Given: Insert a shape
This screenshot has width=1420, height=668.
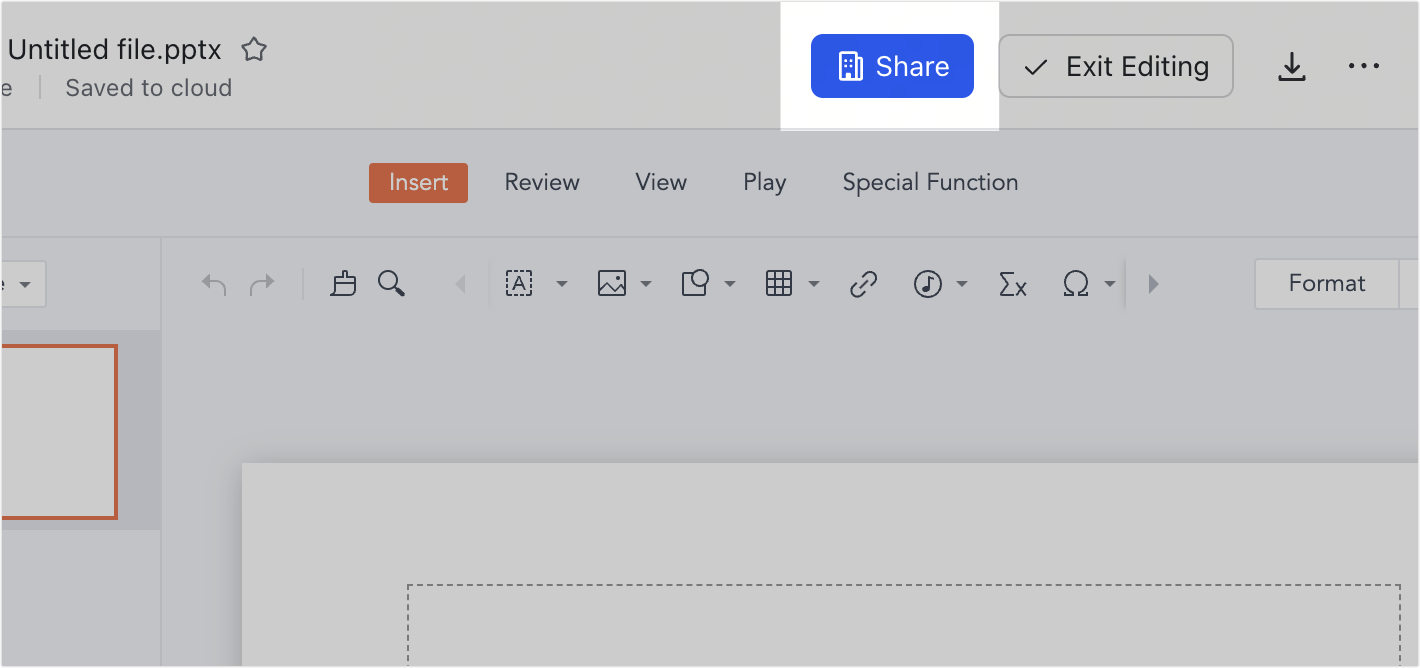Looking at the screenshot, I should click(697, 284).
